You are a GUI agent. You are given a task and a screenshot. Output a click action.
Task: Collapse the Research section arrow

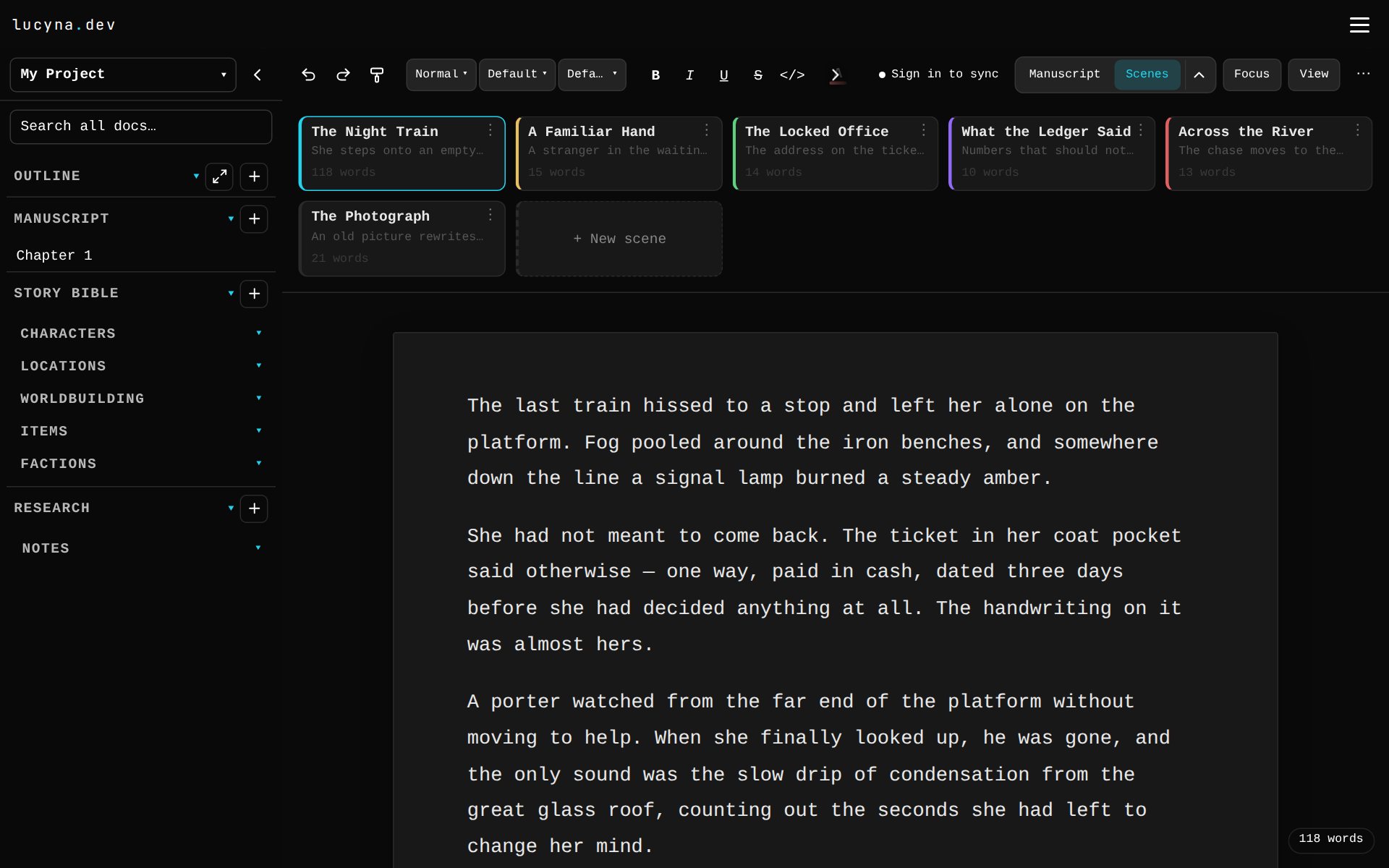click(x=231, y=509)
